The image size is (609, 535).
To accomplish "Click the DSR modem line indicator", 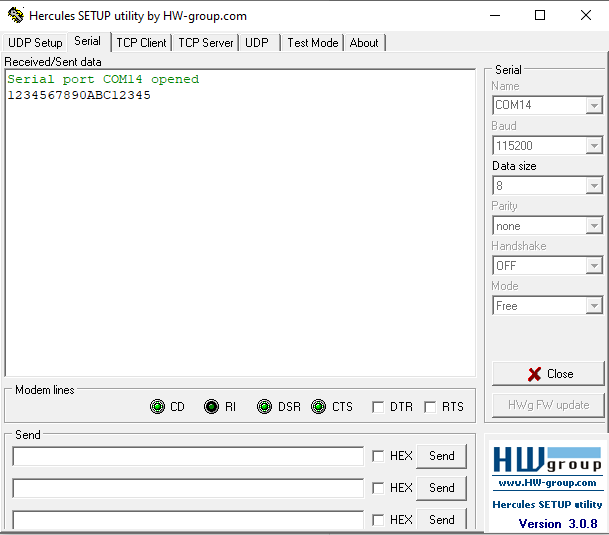I will 264,407.
